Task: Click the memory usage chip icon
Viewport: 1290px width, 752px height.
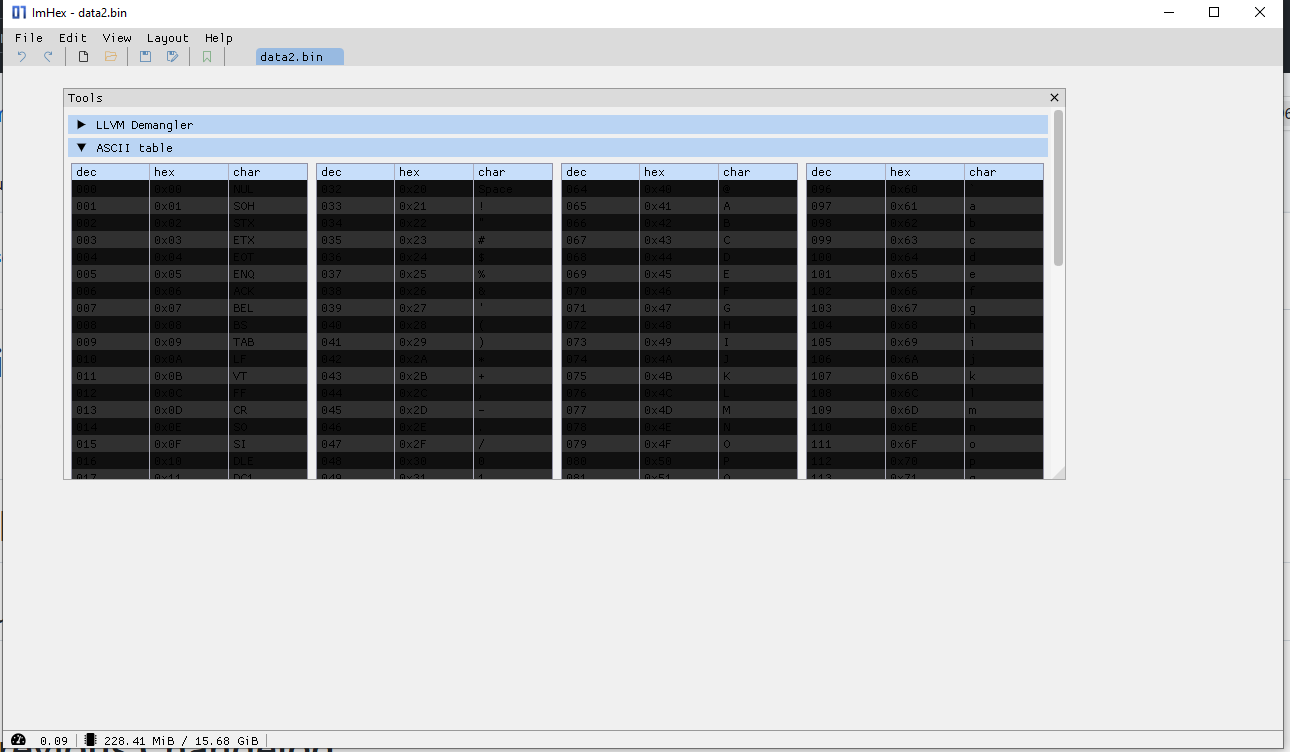Action: click(88, 740)
